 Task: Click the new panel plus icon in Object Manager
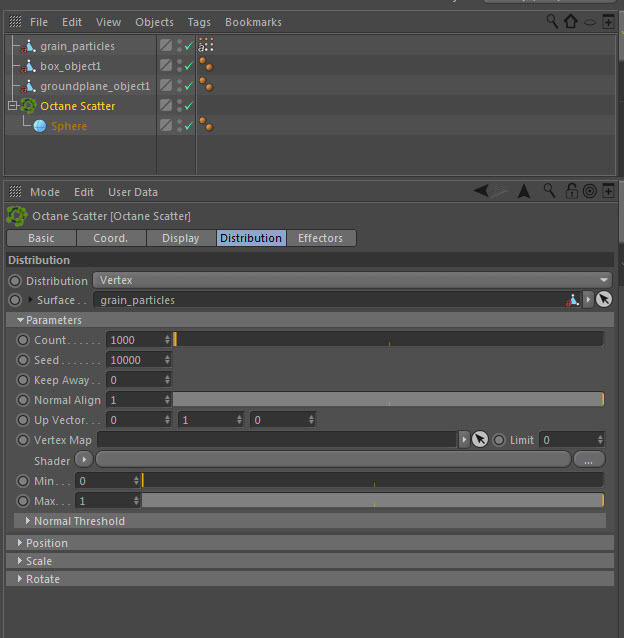pyautogui.click(x=608, y=22)
